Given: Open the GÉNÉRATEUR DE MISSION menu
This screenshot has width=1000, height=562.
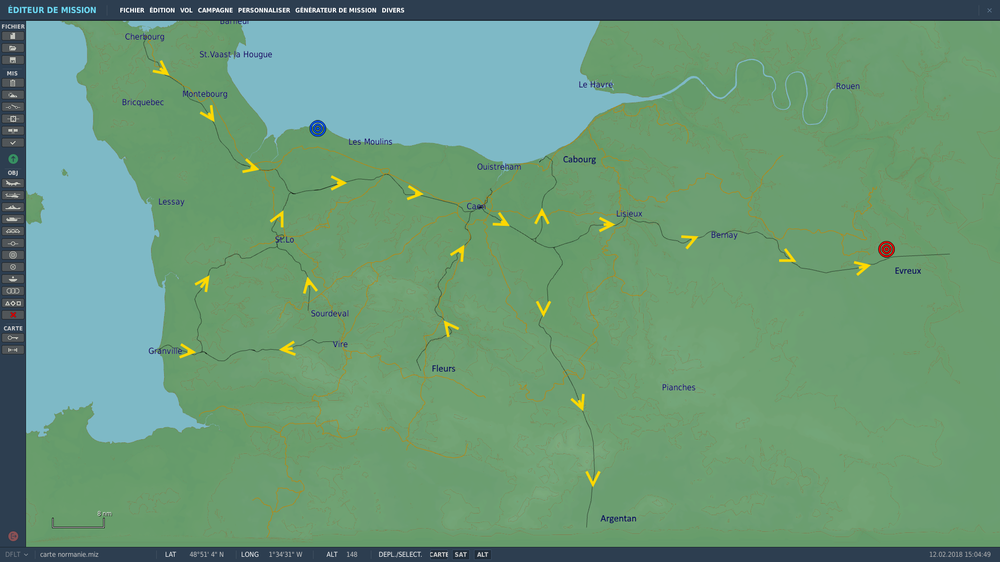Looking at the screenshot, I should coord(335,10).
